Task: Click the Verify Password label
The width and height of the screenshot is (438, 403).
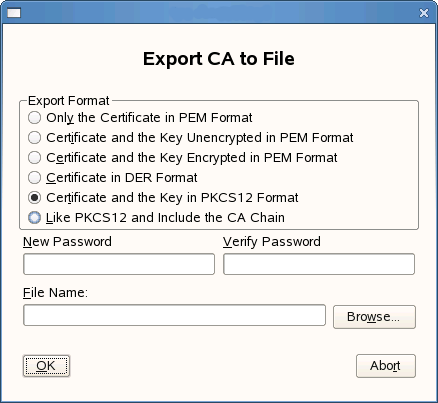Action: click(272, 242)
